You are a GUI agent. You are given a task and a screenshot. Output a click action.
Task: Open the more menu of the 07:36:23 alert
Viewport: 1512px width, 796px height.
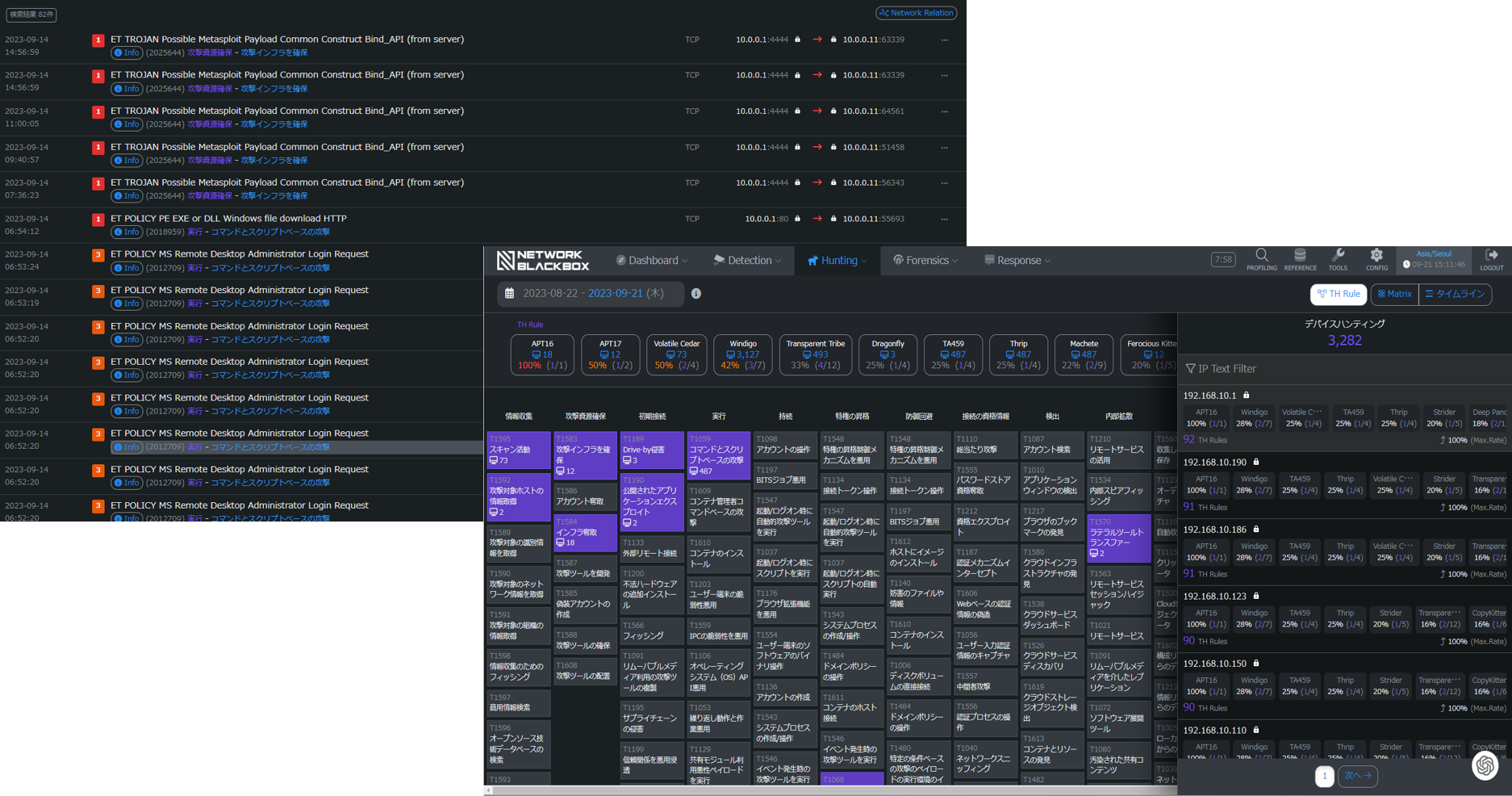pyautogui.click(x=944, y=183)
